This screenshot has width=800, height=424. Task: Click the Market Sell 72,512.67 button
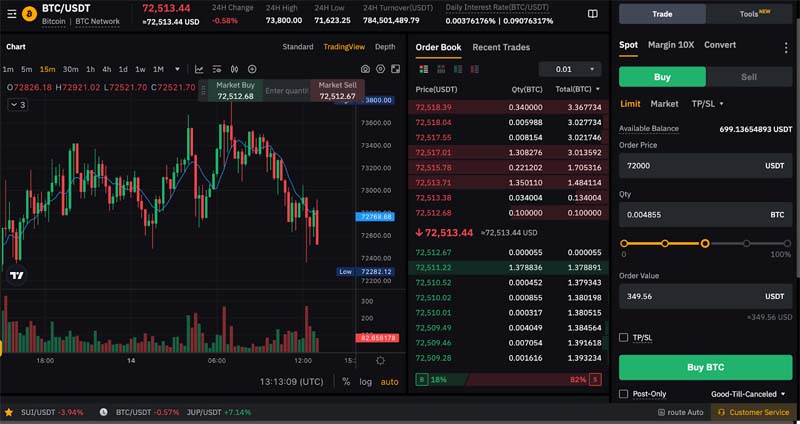click(337, 90)
